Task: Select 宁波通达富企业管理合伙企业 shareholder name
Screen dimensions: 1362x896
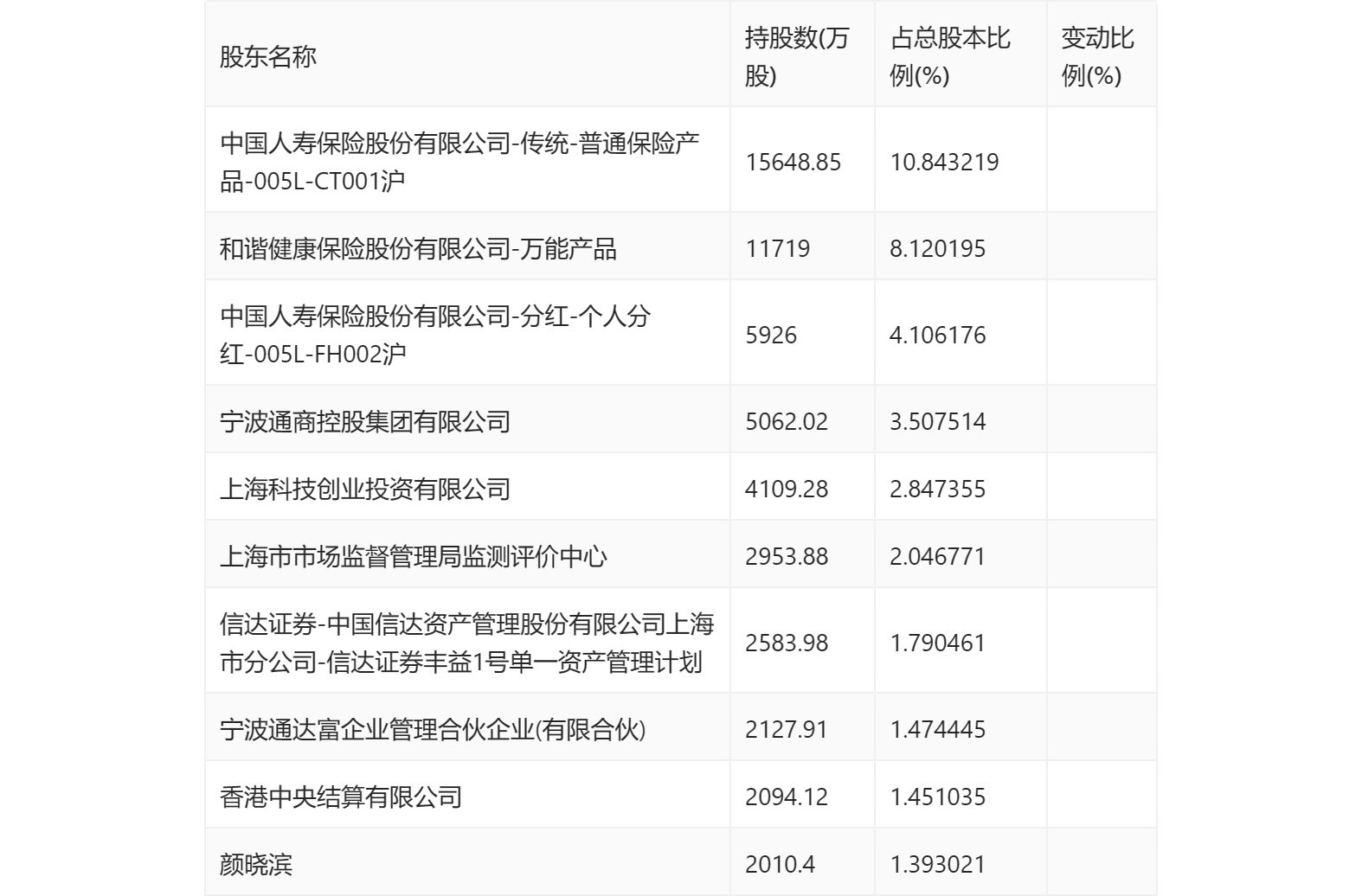Action: coord(433,730)
